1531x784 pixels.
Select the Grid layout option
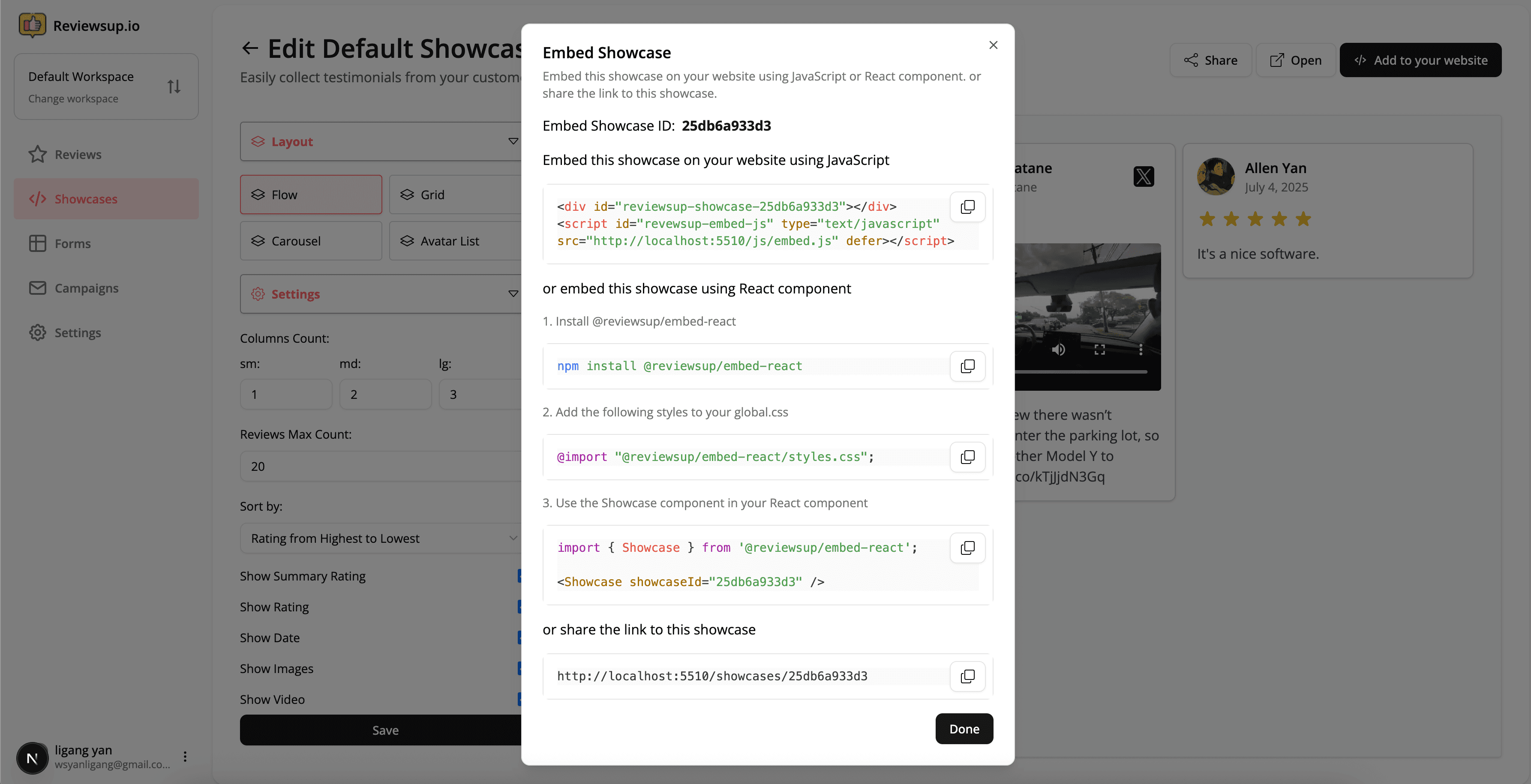coord(455,195)
